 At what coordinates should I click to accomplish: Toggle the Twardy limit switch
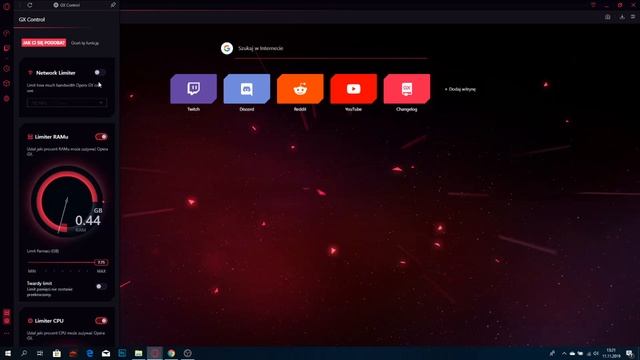pyautogui.click(x=100, y=286)
